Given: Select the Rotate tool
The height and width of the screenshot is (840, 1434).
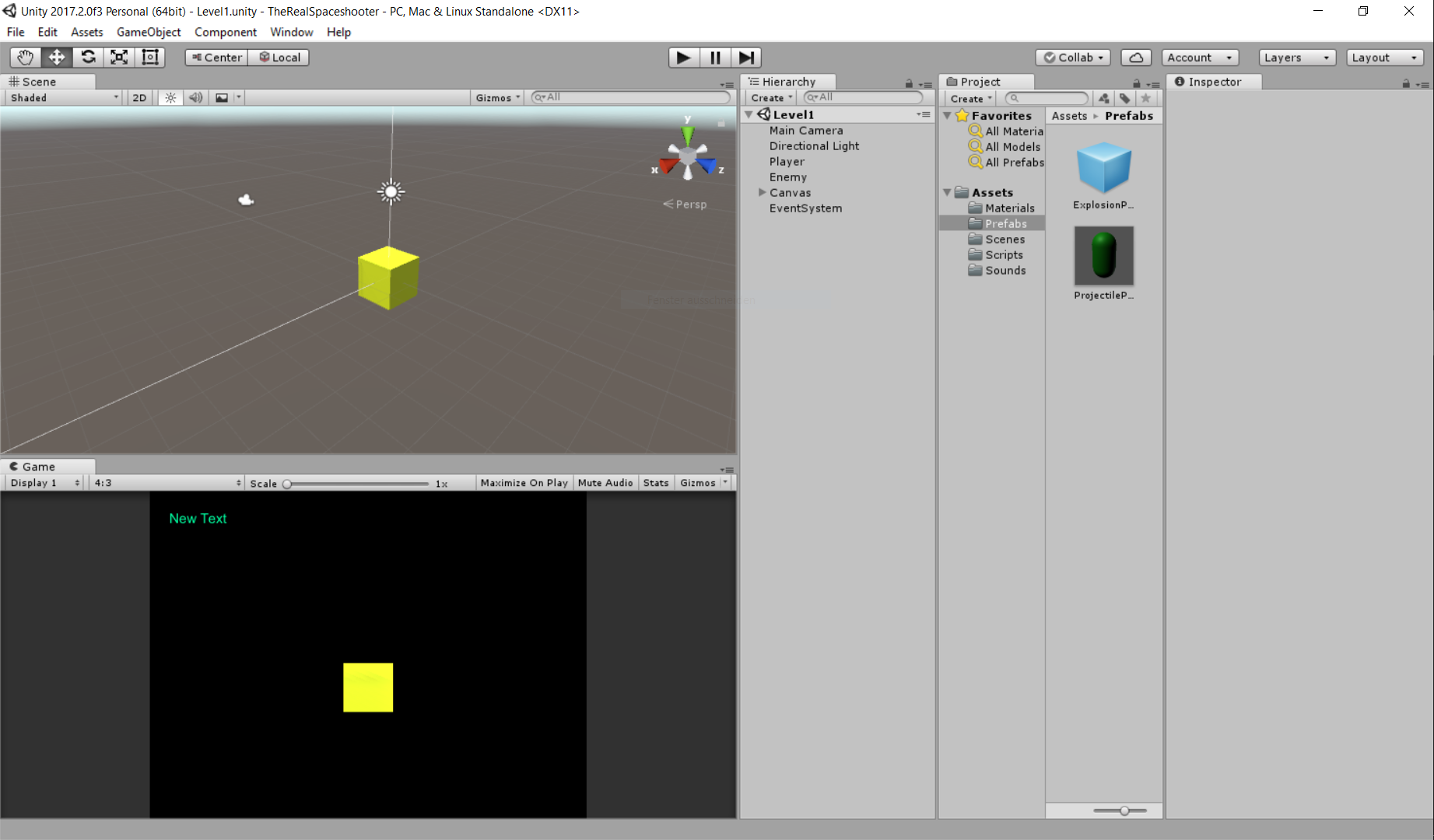Looking at the screenshot, I should pos(88,58).
